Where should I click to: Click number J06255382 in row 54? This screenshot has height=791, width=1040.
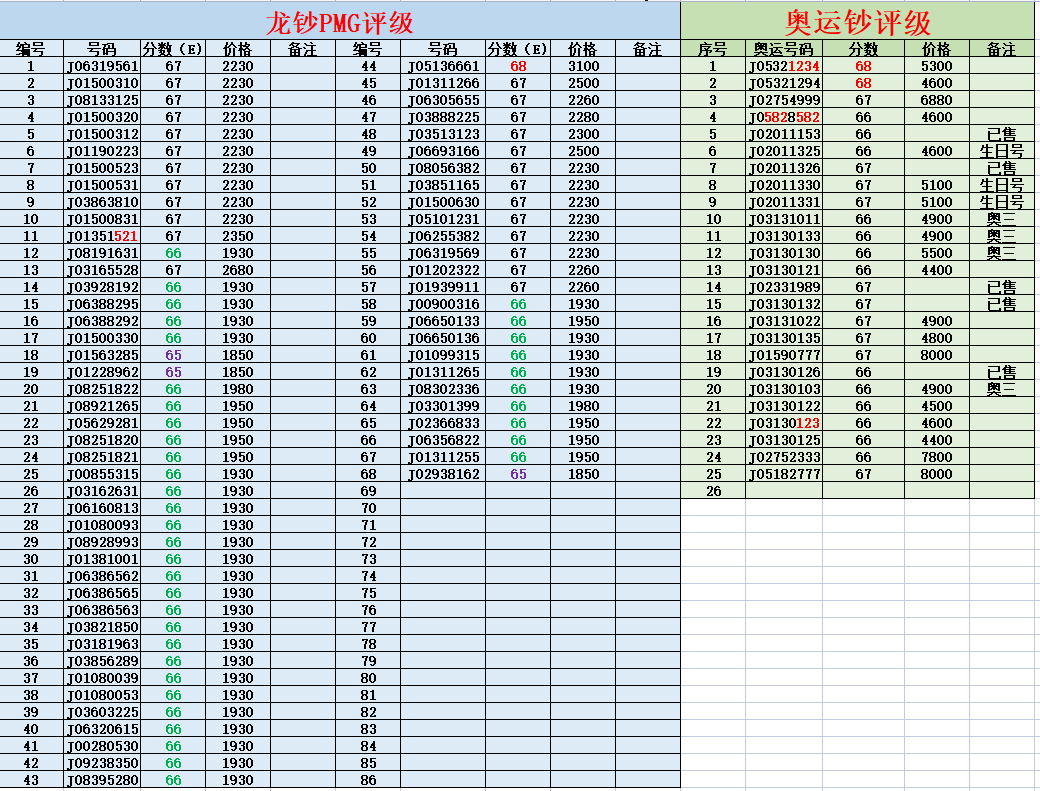click(x=443, y=236)
